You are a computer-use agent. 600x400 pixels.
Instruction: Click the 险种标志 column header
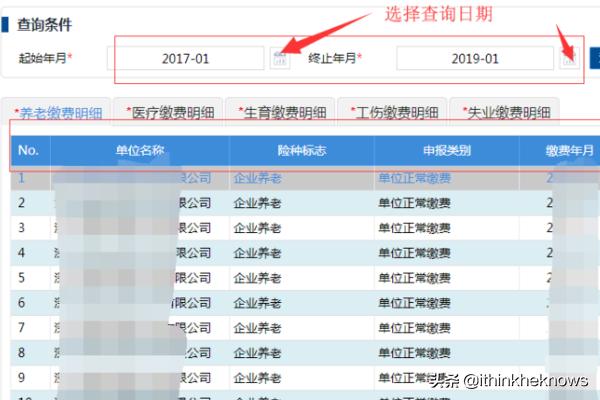tap(302, 150)
